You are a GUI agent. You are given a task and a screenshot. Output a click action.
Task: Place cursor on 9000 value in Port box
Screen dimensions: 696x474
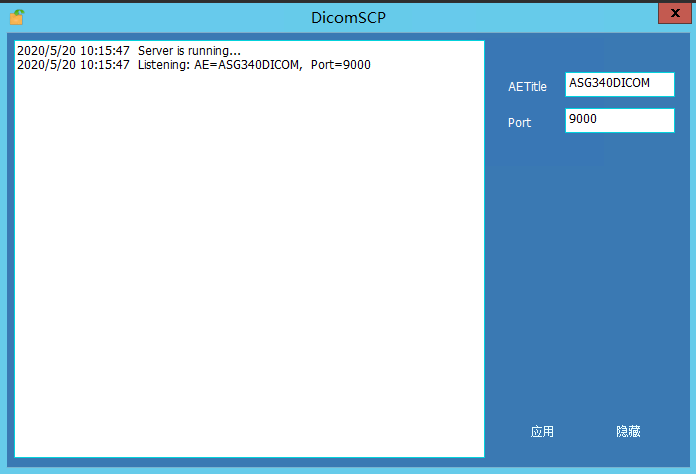[x=582, y=119]
